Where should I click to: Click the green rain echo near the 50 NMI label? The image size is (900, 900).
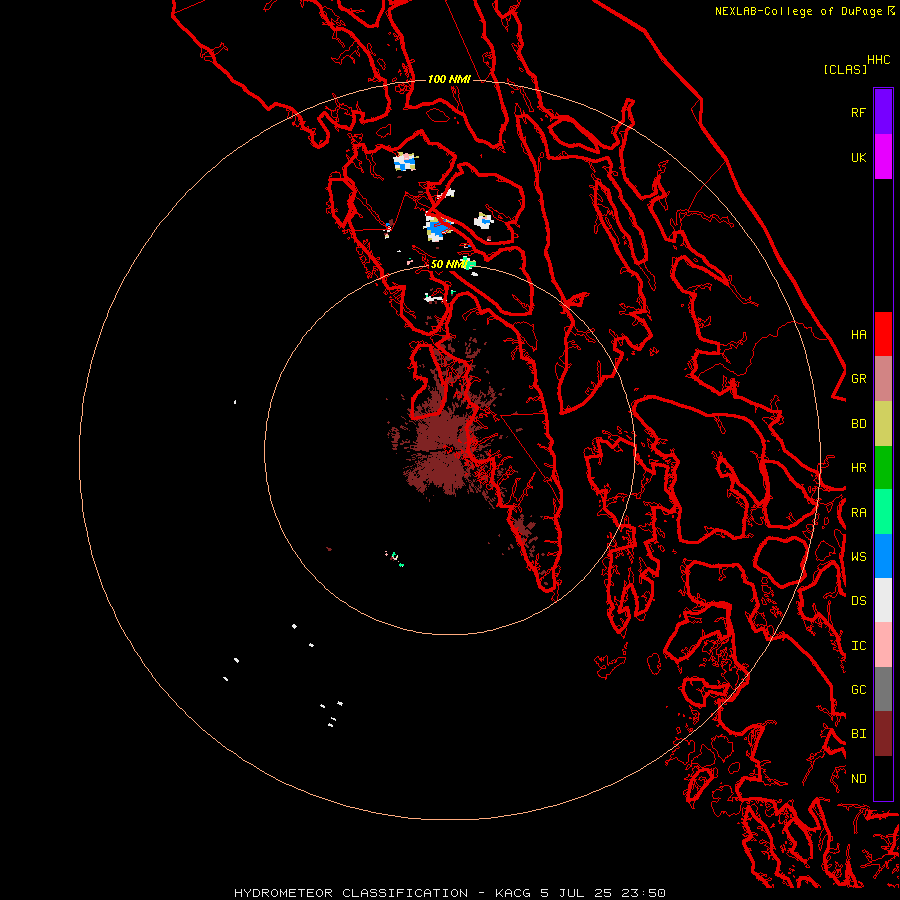[470, 264]
